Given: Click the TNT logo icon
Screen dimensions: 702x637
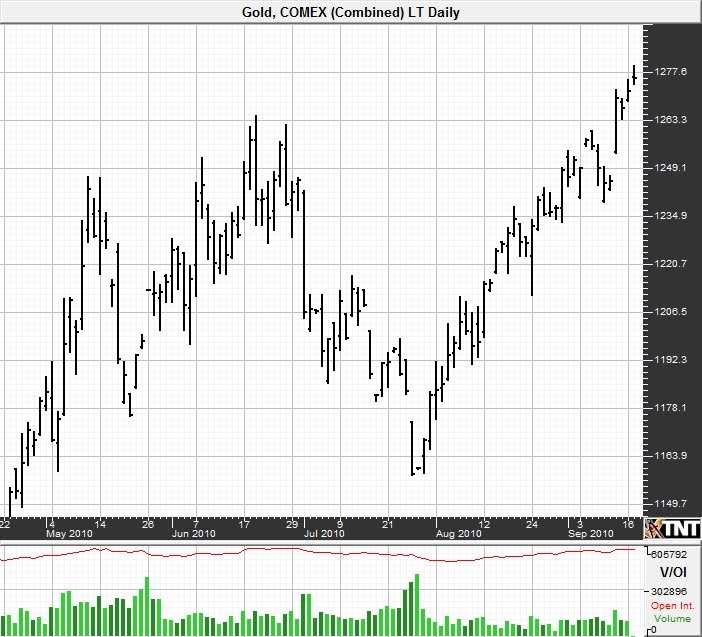Looking at the screenshot, I should 672,529.
